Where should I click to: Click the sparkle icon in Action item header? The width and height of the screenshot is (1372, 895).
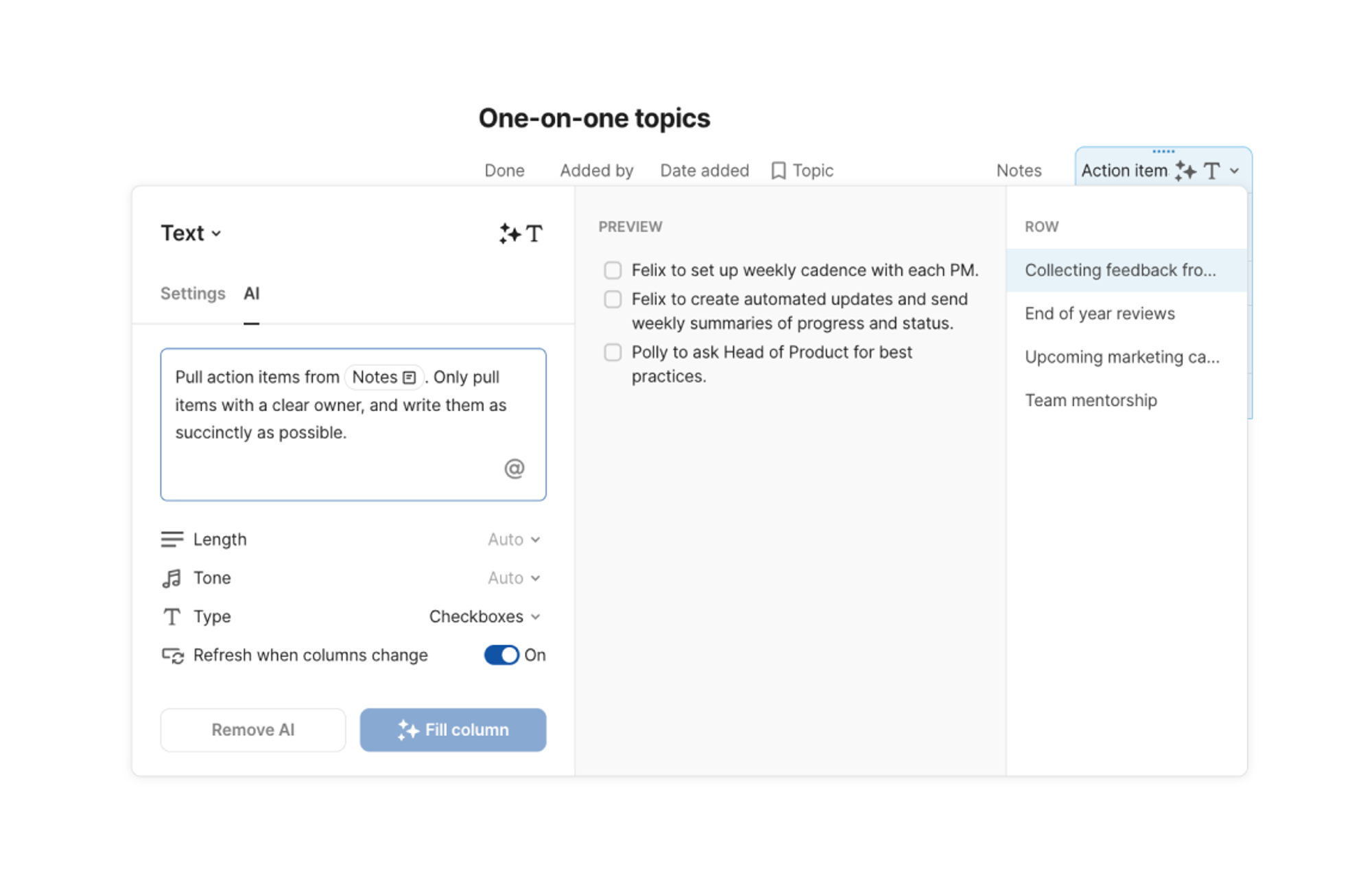(x=1185, y=170)
